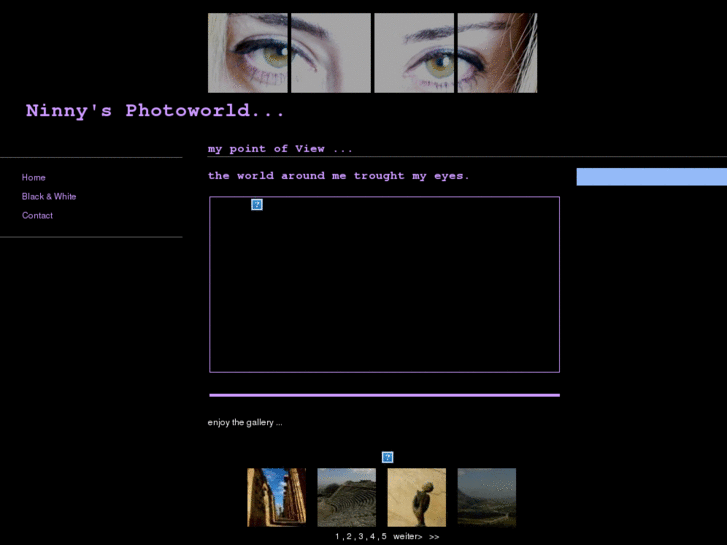Go to gallery page 2
The height and width of the screenshot is (545, 727).
(349, 536)
